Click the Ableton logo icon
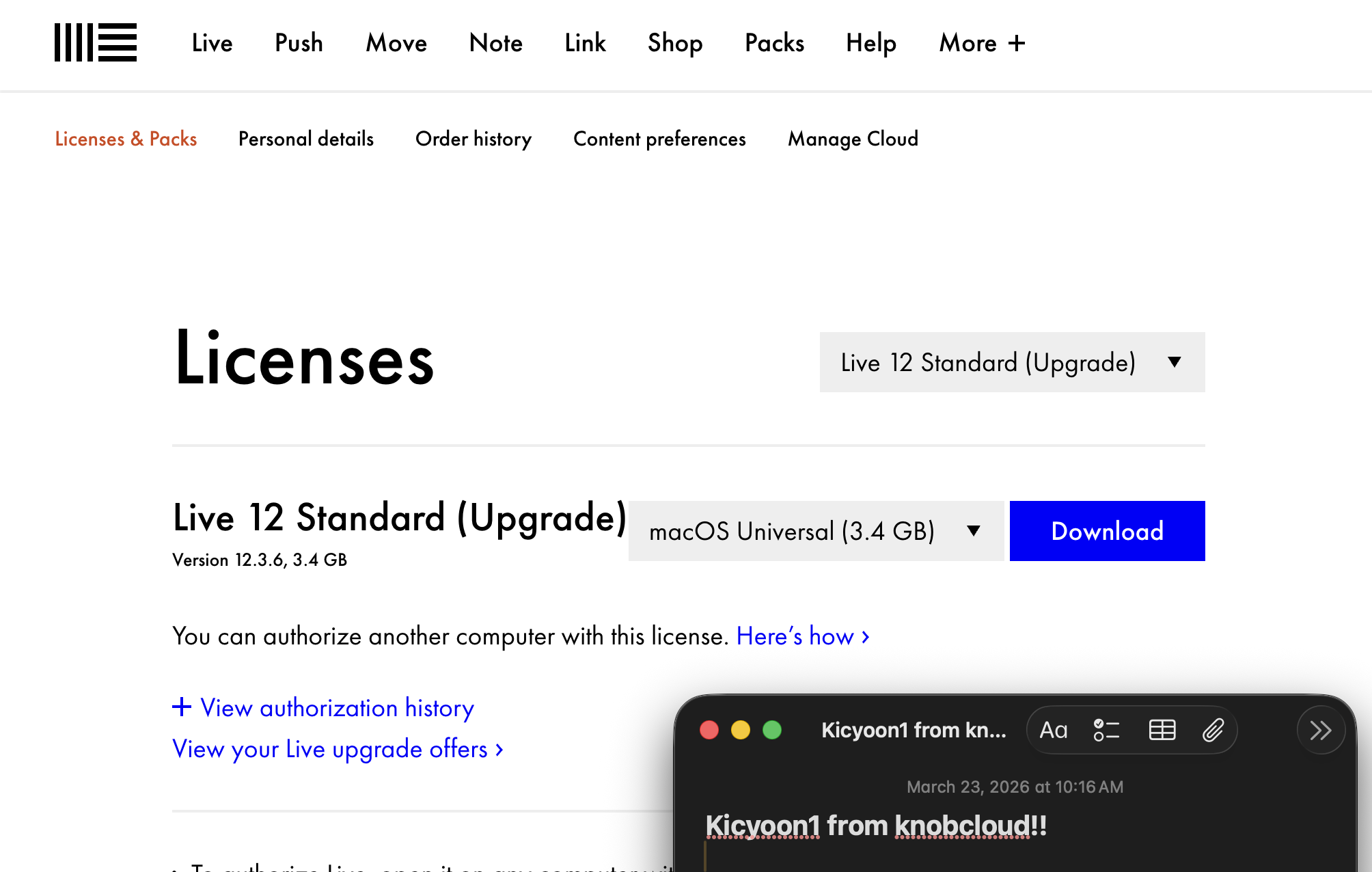The width and height of the screenshot is (1372, 872). click(x=96, y=42)
